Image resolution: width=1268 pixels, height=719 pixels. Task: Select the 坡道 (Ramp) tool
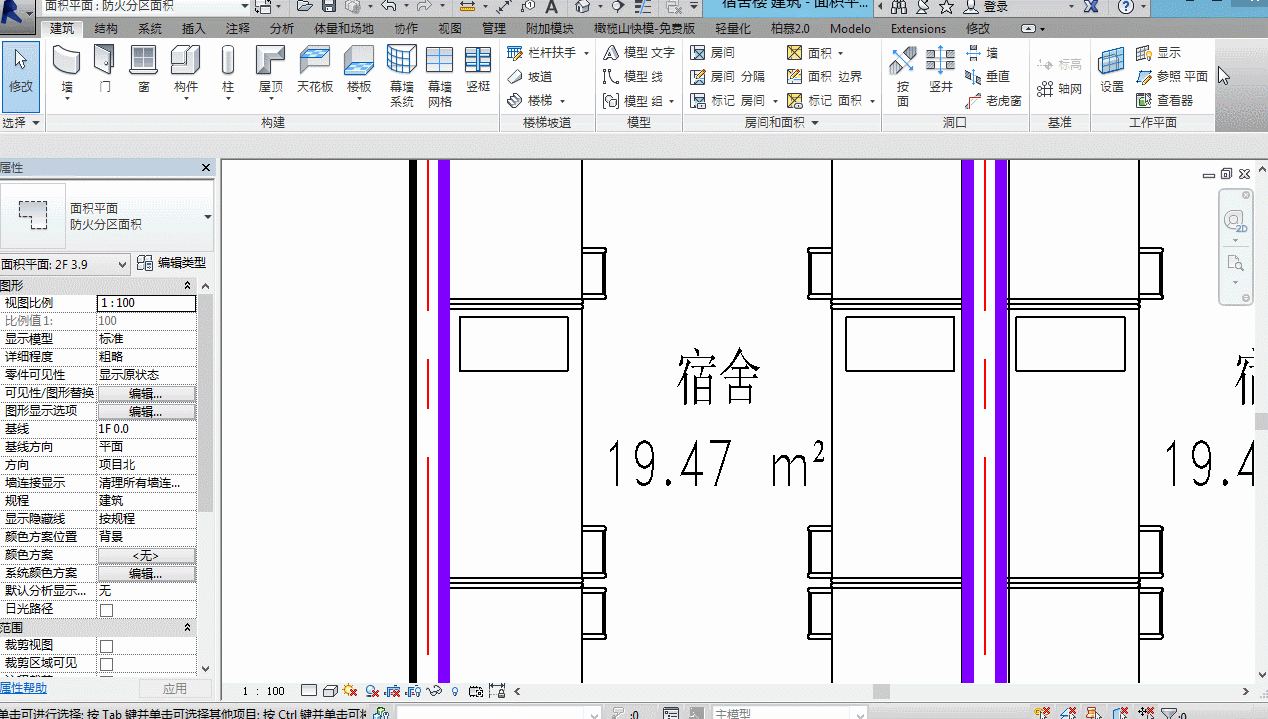pos(529,76)
